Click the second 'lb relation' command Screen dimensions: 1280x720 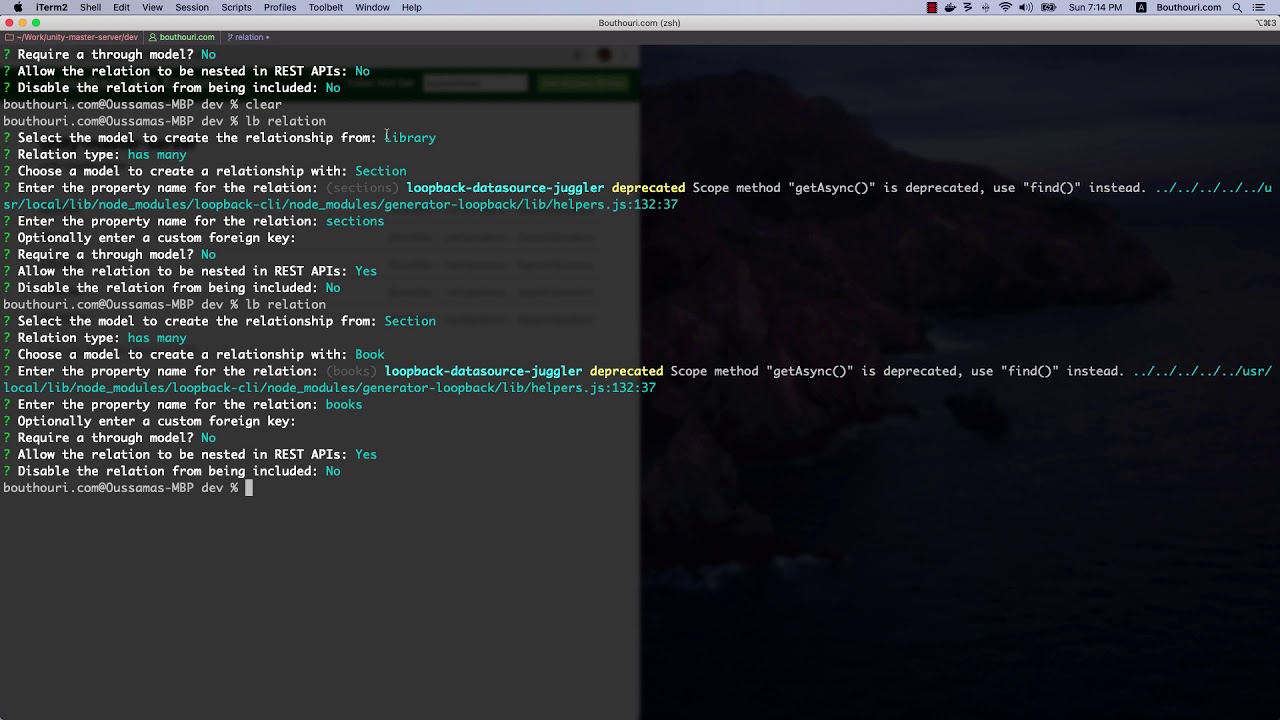[x=285, y=304]
